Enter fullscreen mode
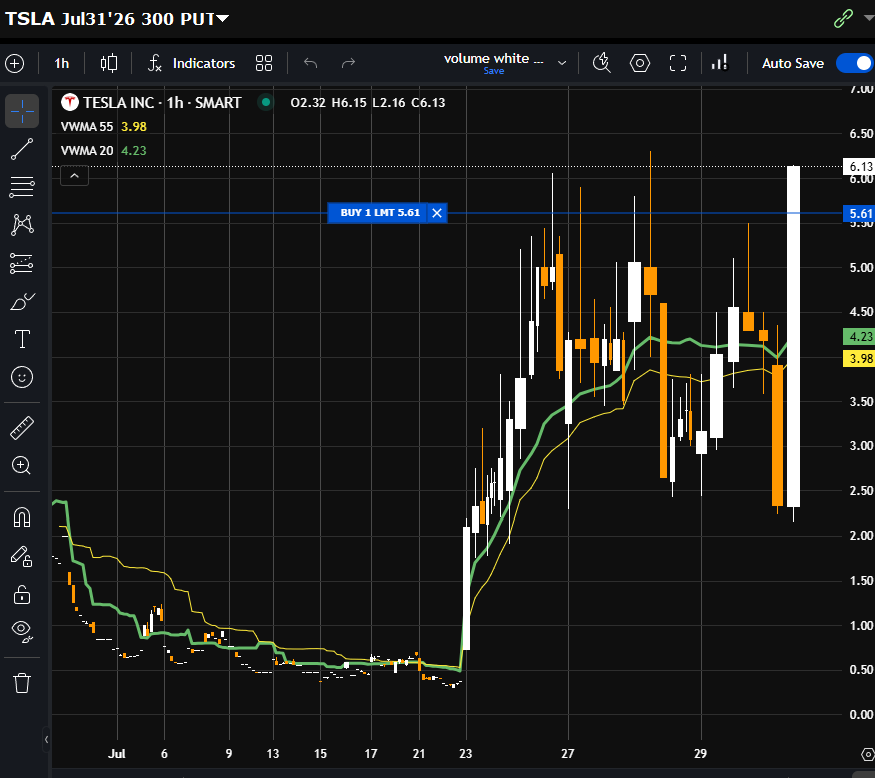 pyautogui.click(x=677, y=63)
